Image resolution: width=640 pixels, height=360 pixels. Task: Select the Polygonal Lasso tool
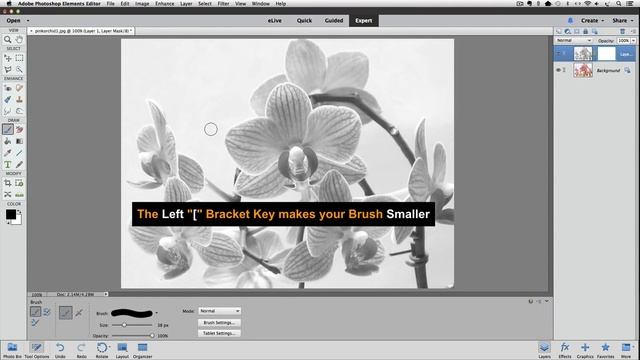click(x=7, y=69)
